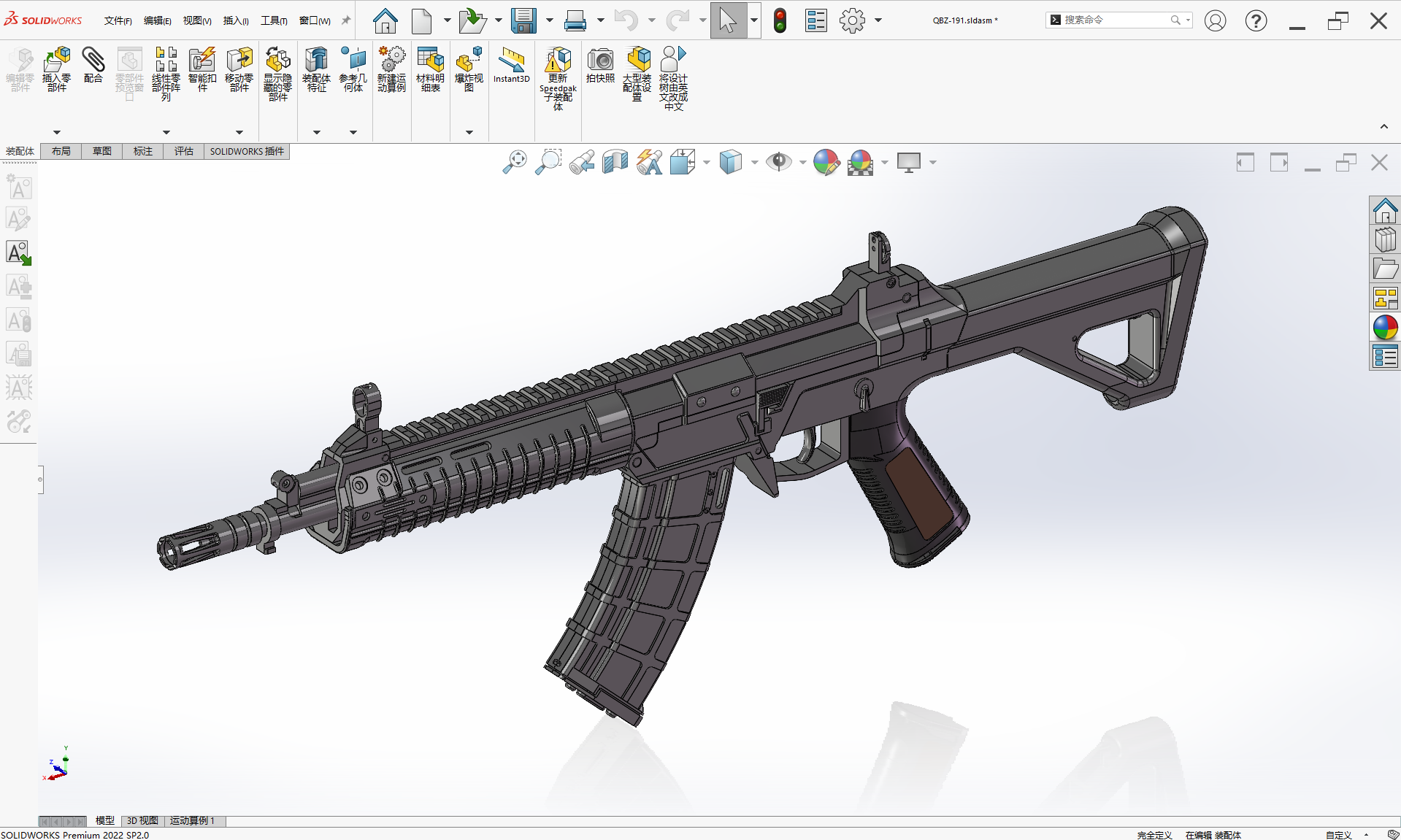
Task: Switch to the 草图 Sketch tab
Action: [102, 151]
